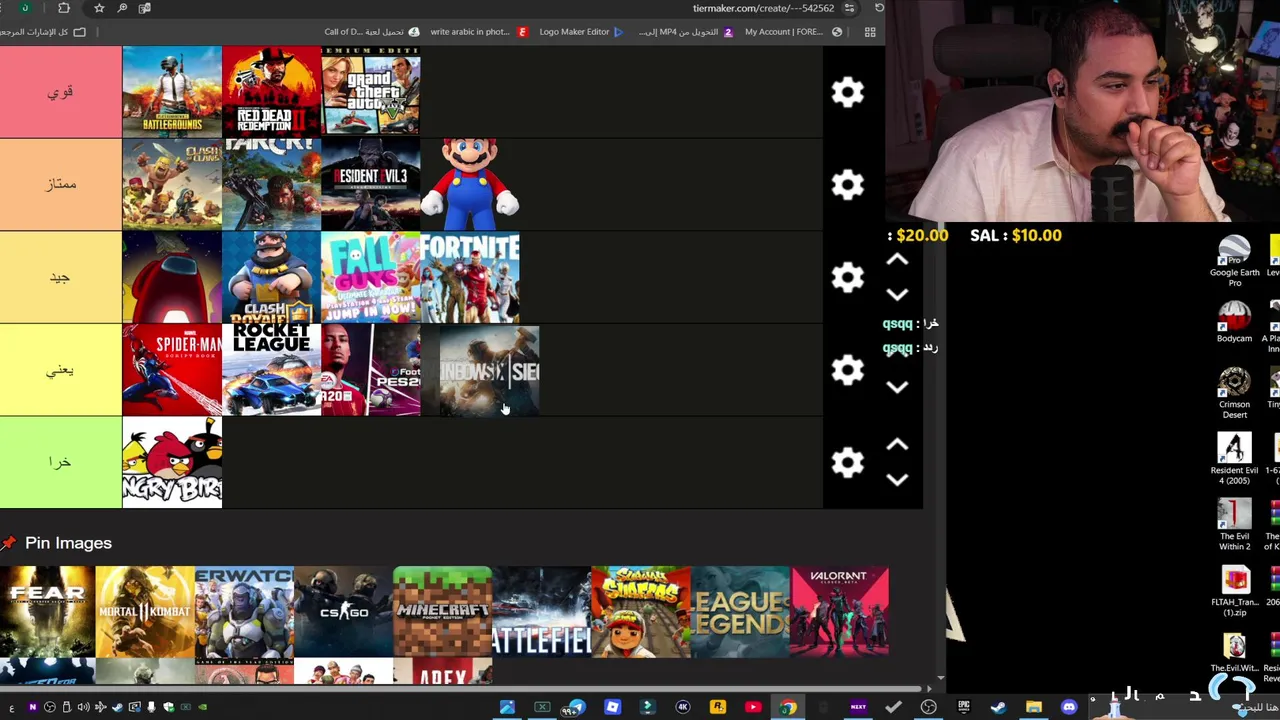
Task: Click the zoom magnifier icon in address bar
Action: tap(122, 8)
